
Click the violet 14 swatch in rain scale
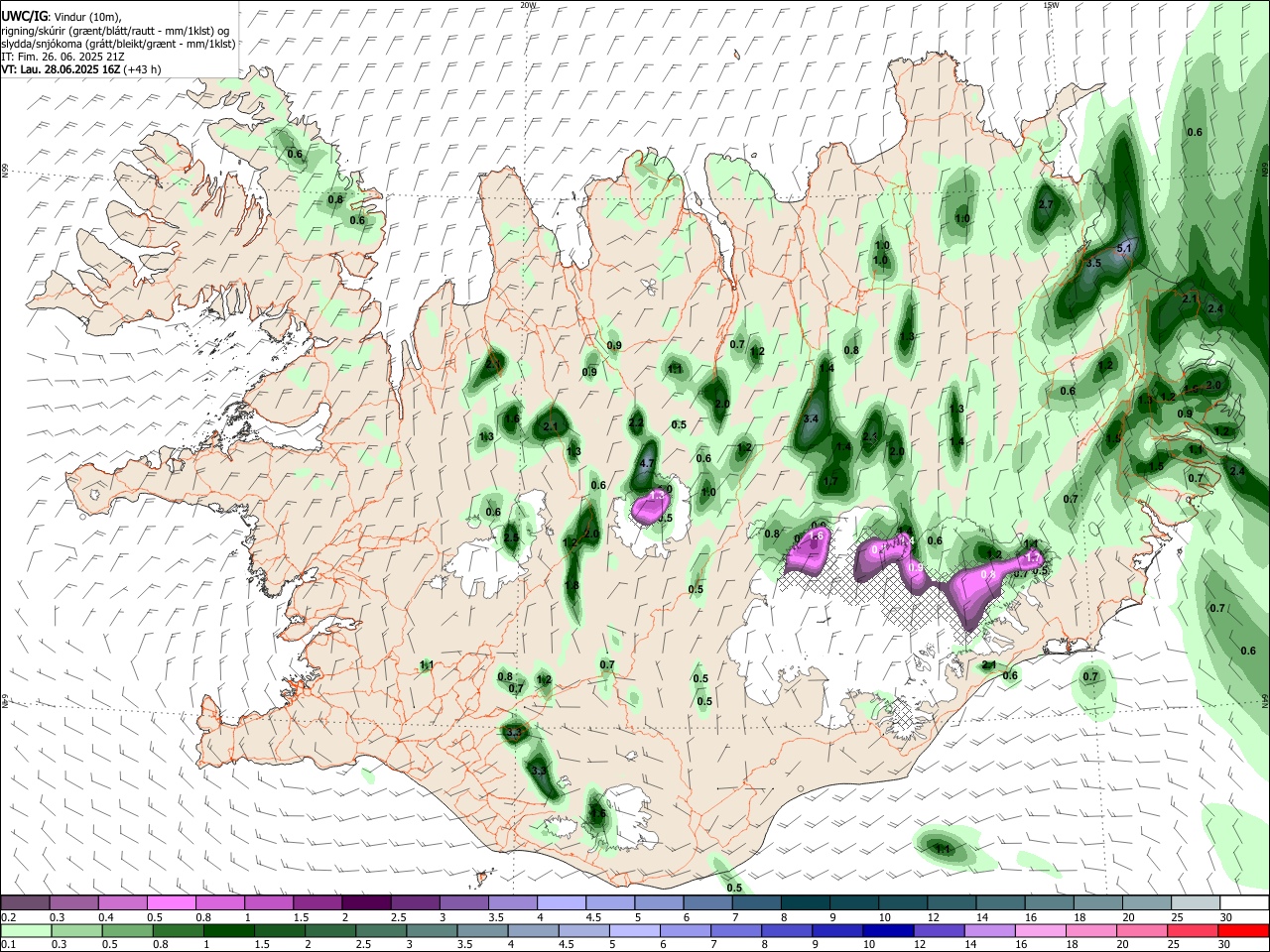(990, 930)
